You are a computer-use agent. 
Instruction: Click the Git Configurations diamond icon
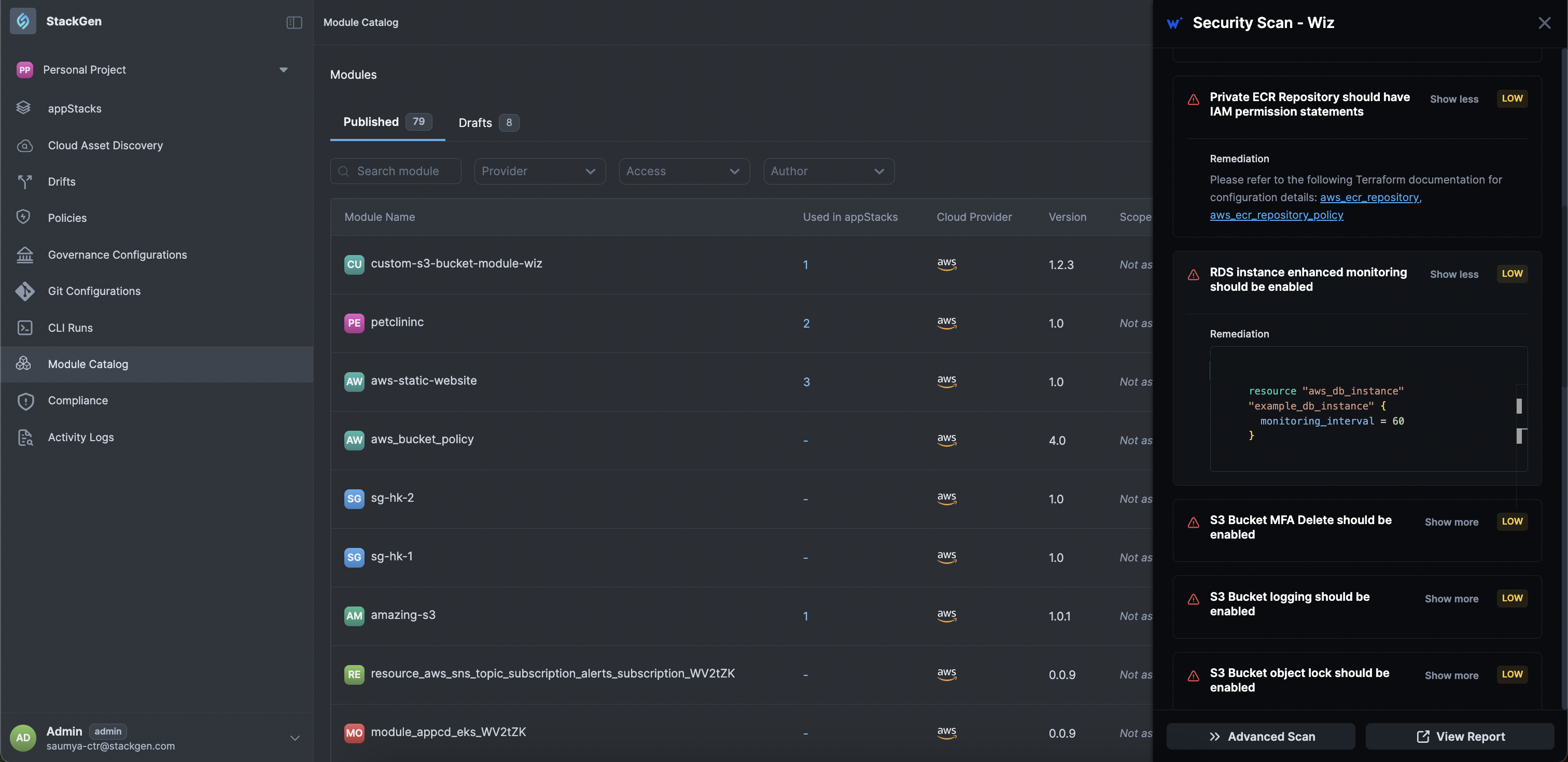(x=24, y=291)
